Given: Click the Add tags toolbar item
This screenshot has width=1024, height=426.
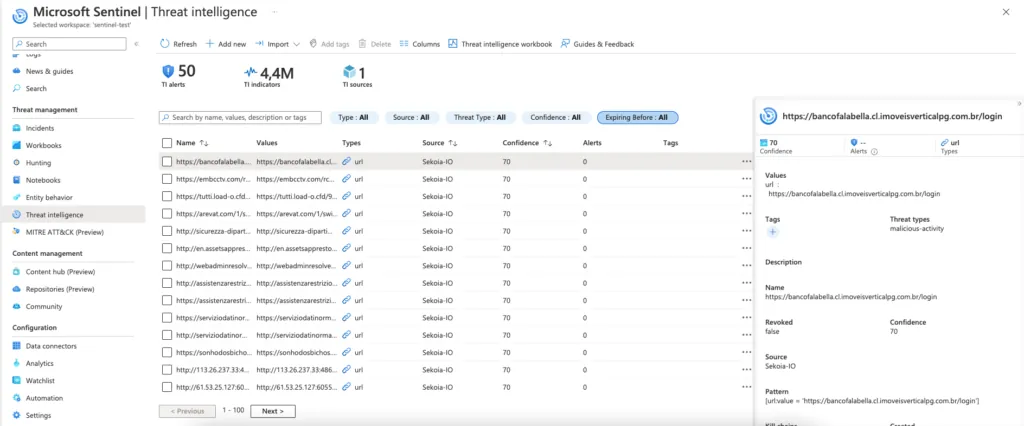Looking at the screenshot, I should (329, 44).
